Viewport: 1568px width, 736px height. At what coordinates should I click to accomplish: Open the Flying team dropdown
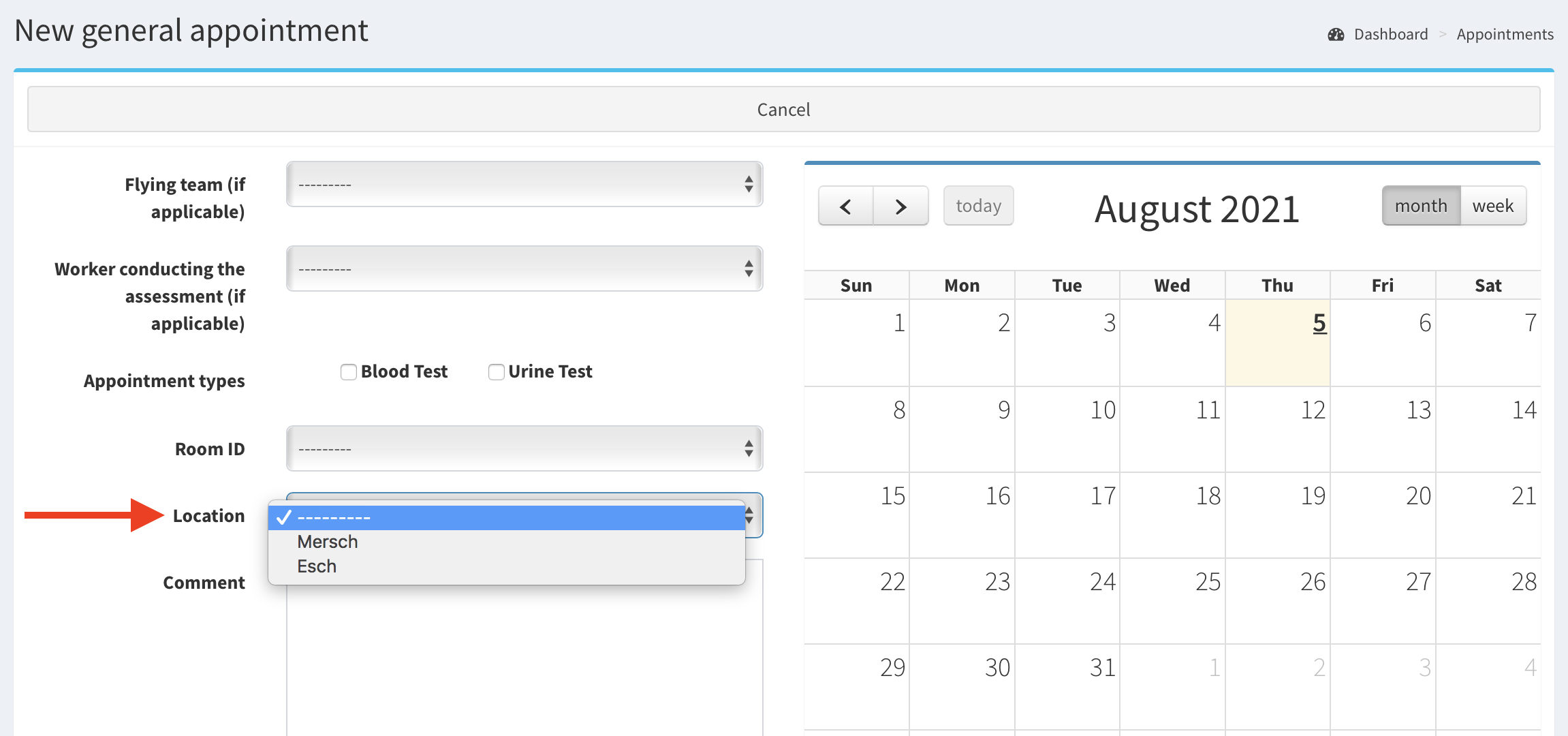(524, 184)
